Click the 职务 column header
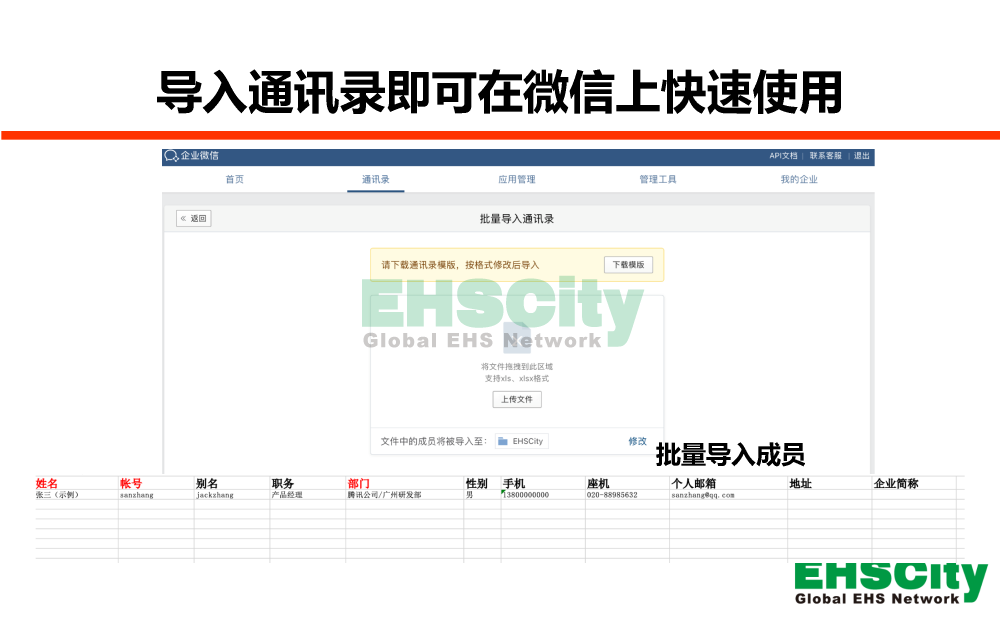The height and width of the screenshot is (625, 1000). pos(283,483)
